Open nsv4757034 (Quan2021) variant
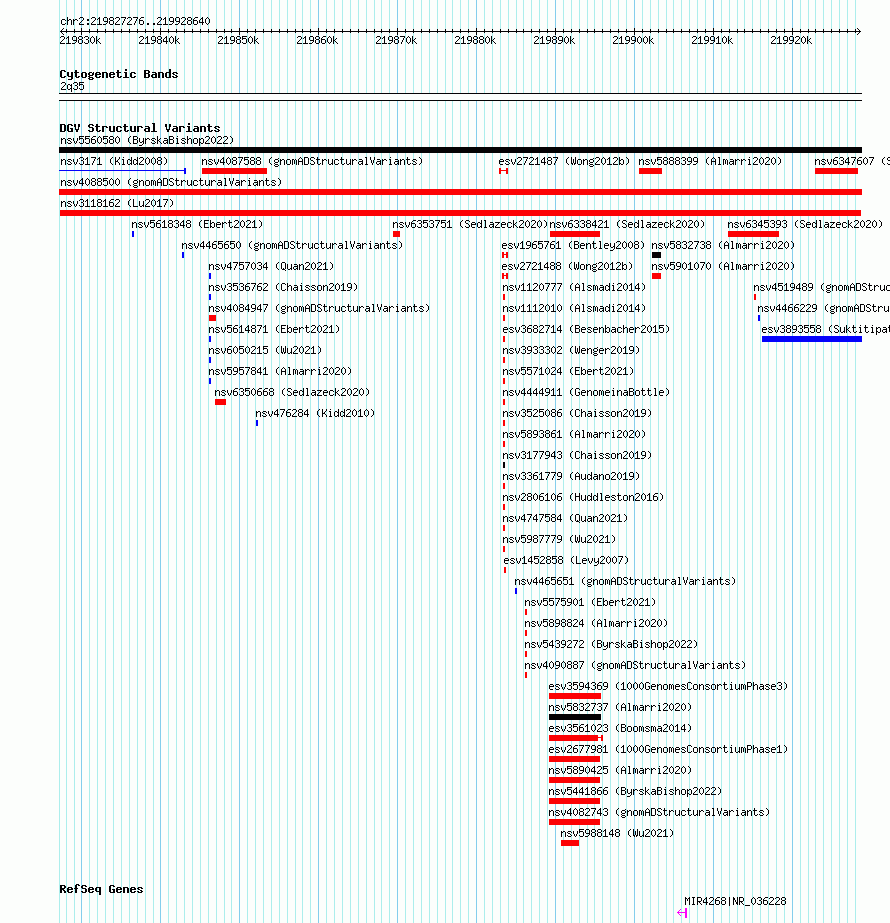 tap(271, 266)
